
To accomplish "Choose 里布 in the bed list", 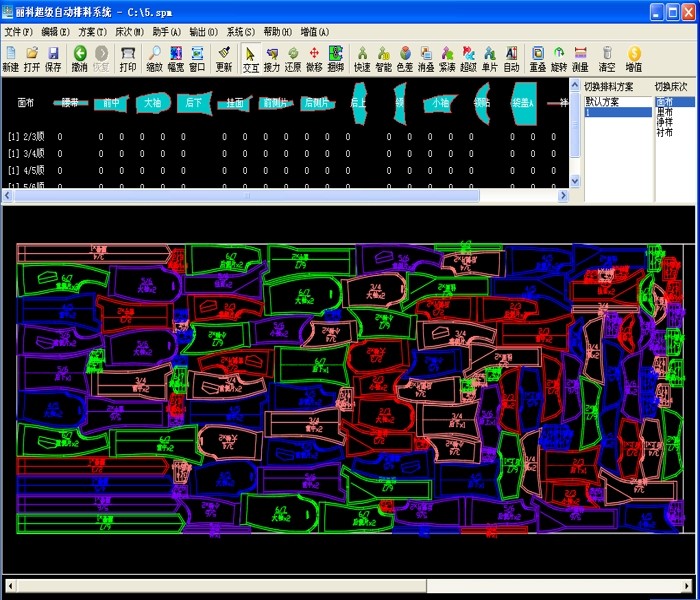I will click(x=665, y=112).
